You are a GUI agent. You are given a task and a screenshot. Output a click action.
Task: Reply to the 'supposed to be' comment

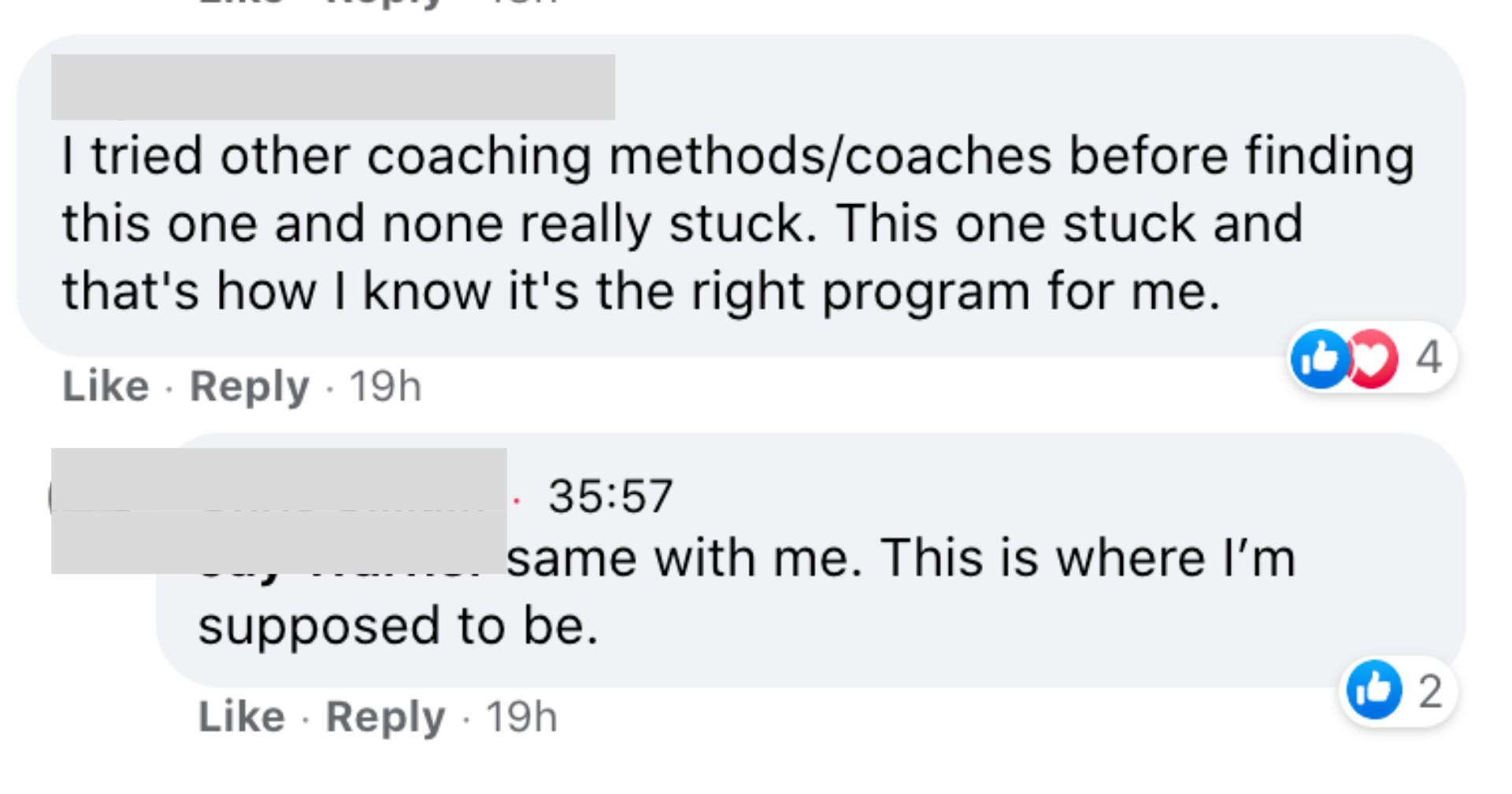[385, 717]
